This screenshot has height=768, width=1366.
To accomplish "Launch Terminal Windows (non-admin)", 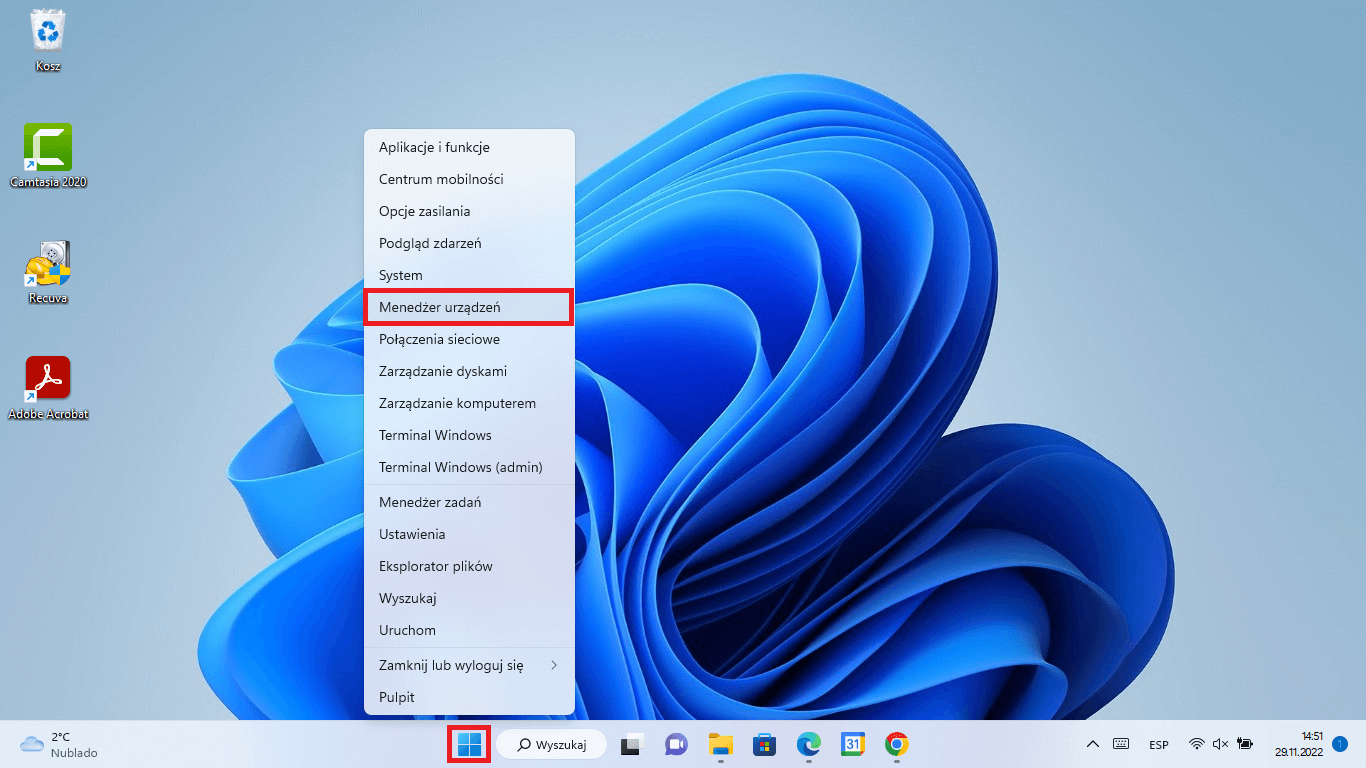I will pyautogui.click(x=469, y=435).
